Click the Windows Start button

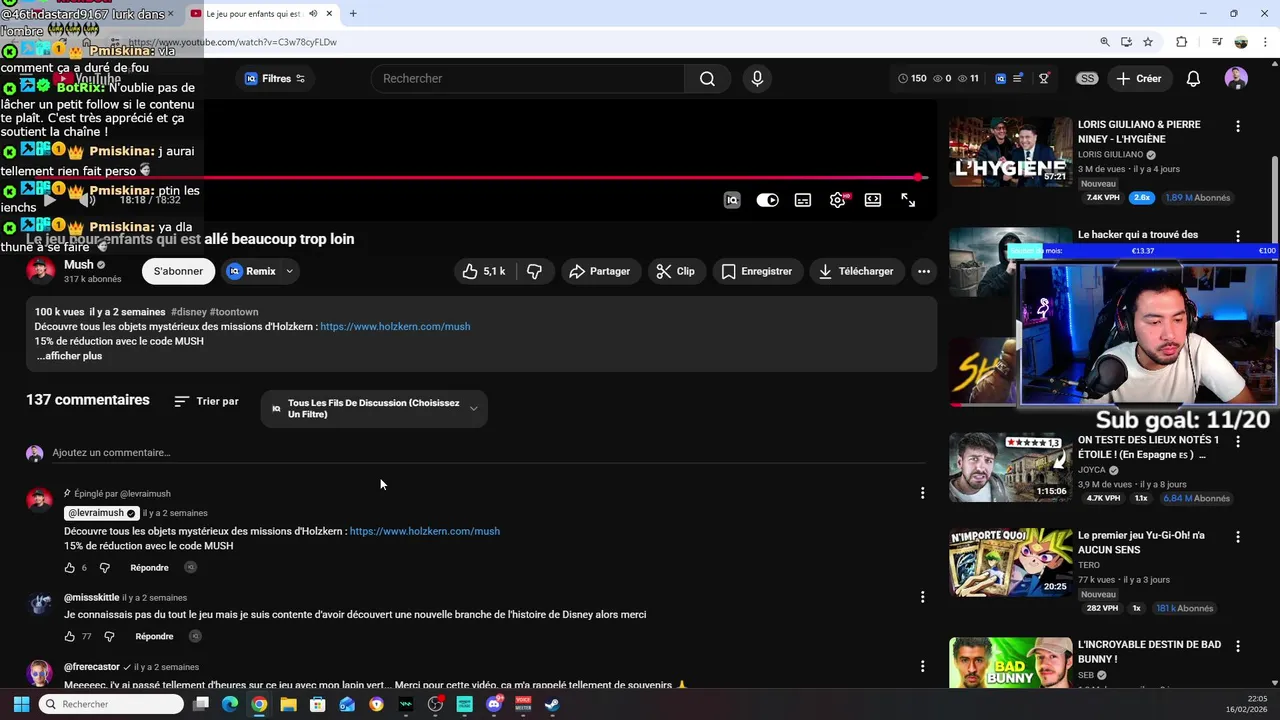pos(21,704)
